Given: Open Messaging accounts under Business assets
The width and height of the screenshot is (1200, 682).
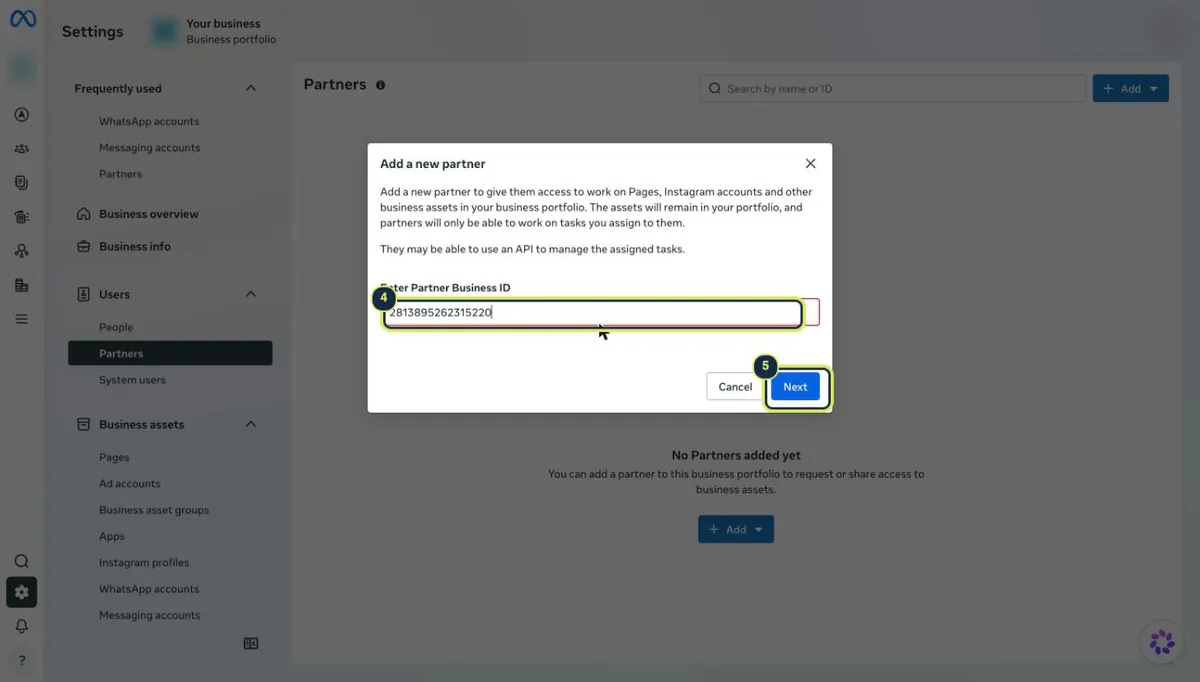Looking at the screenshot, I should point(150,615).
